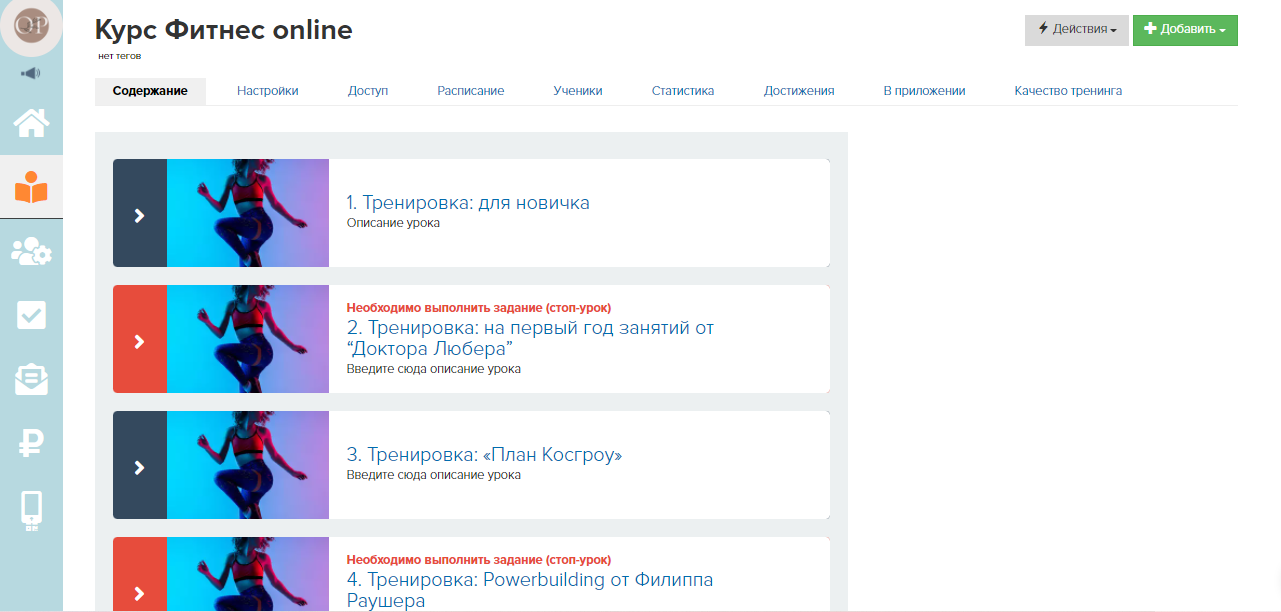The height and width of the screenshot is (612, 1281).
Task: Open the green Добавить dropdown
Action: click(1184, 30)
